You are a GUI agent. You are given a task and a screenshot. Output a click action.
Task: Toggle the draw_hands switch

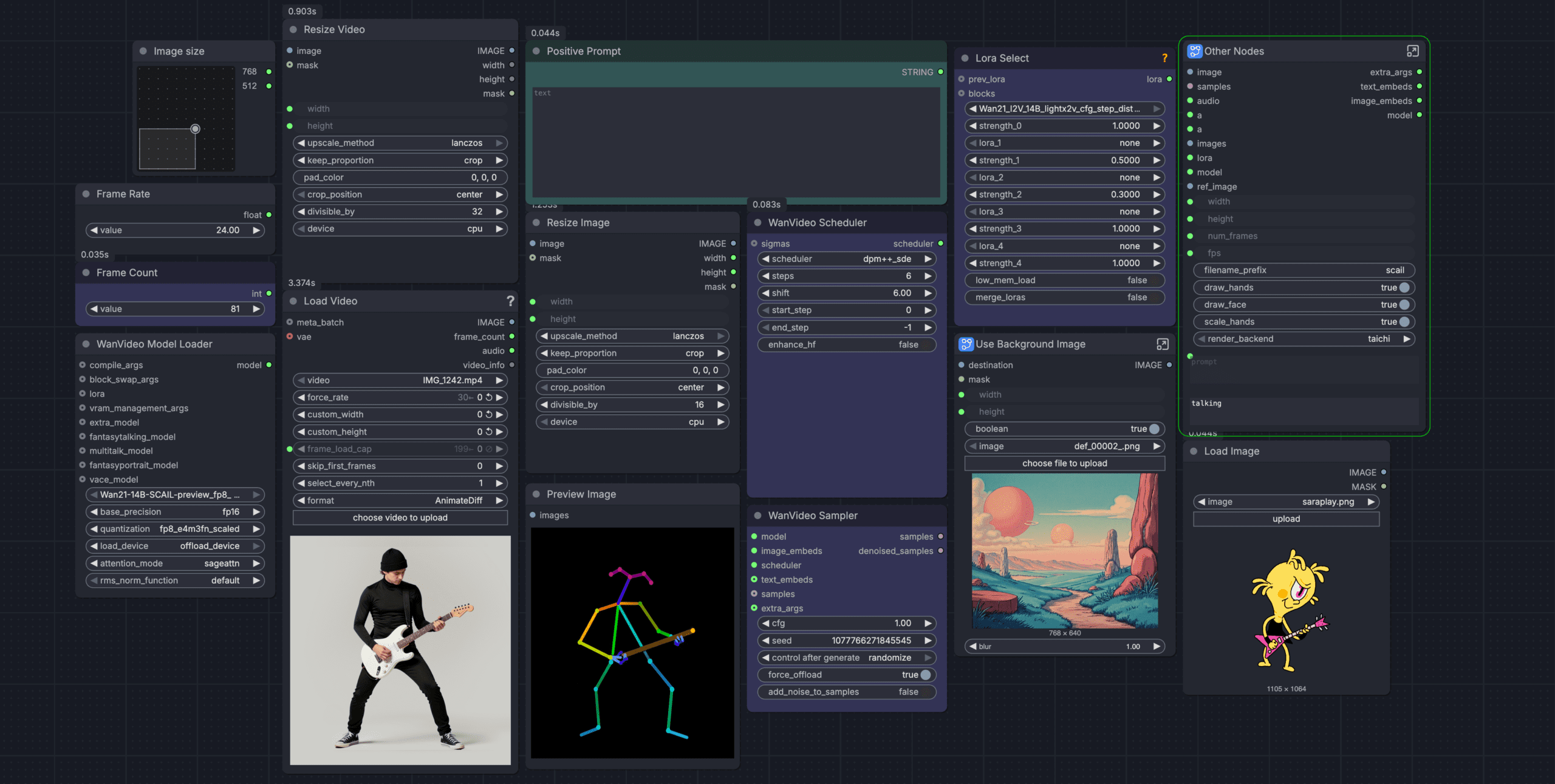point(1404,288)
